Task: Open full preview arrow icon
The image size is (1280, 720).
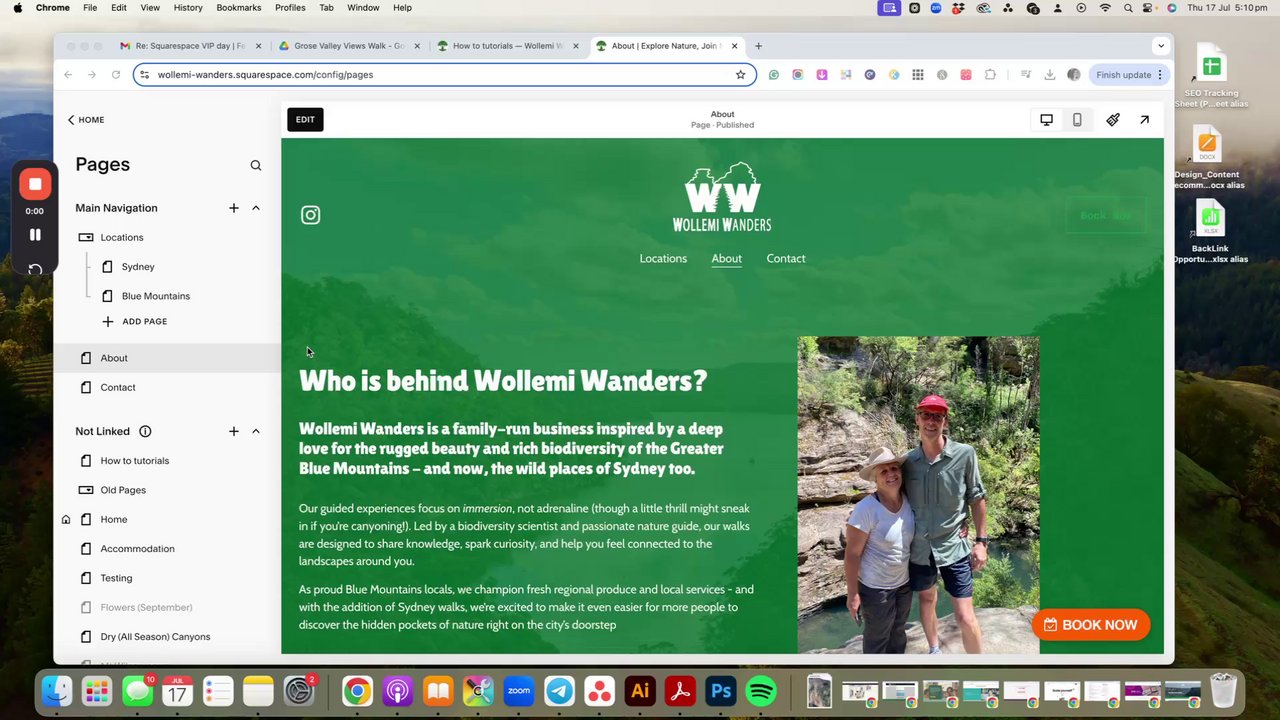Action: pyautogui.click(x=1144, y=120)
